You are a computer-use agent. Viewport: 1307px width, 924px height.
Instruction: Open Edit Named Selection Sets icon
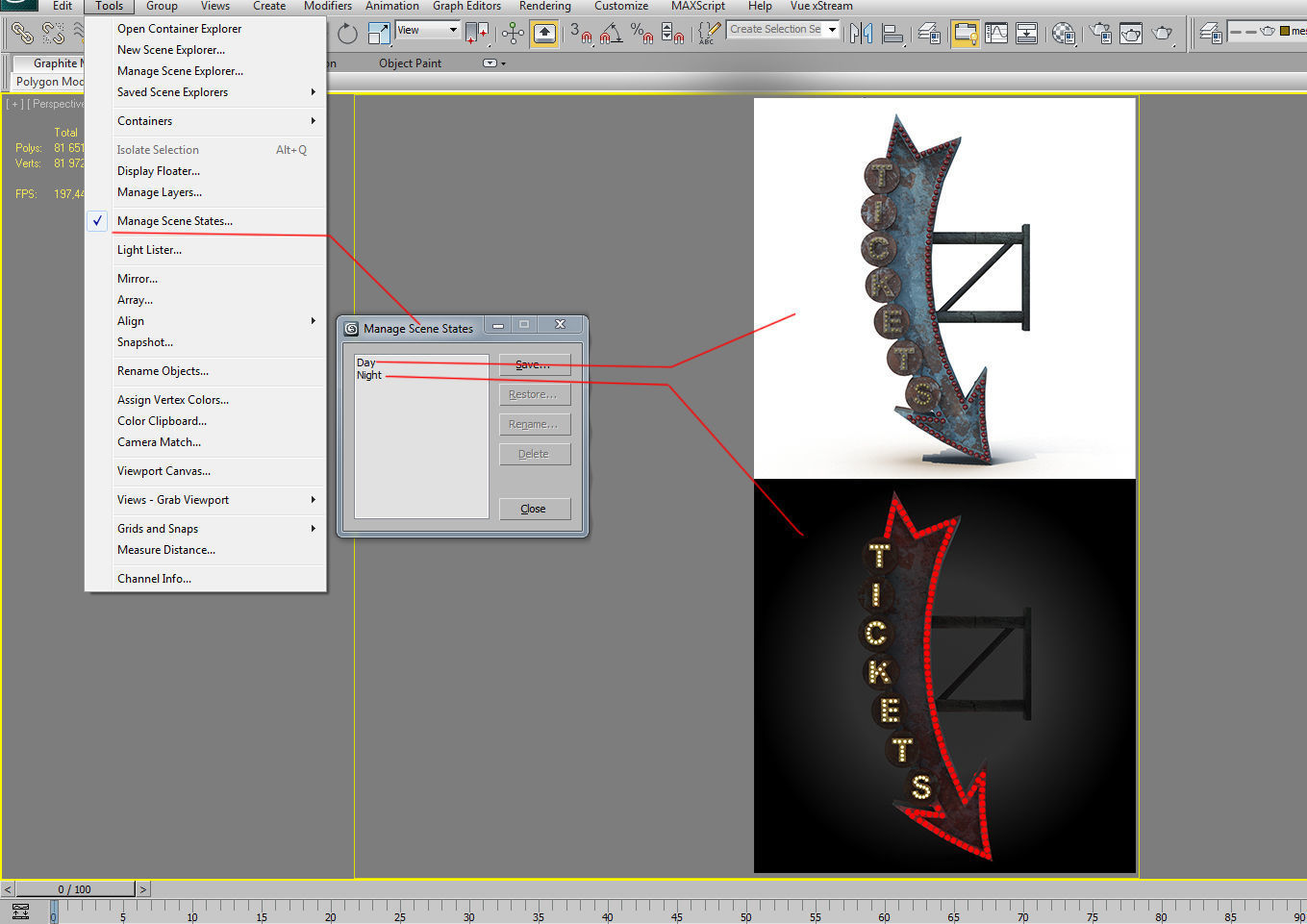tap(708, 34)
